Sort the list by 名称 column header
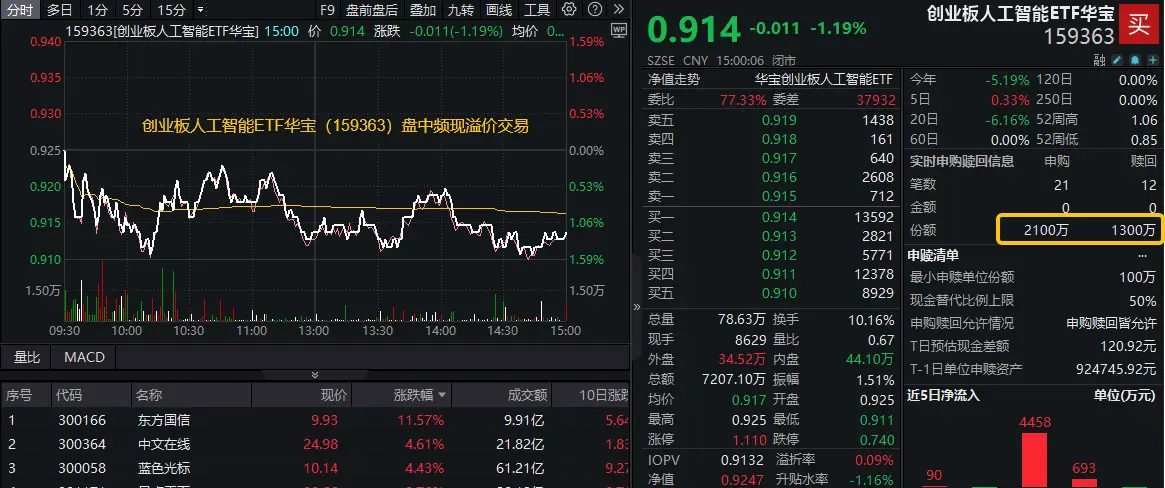The height and width of the screenshot is (488, 1165). (150, 395)
